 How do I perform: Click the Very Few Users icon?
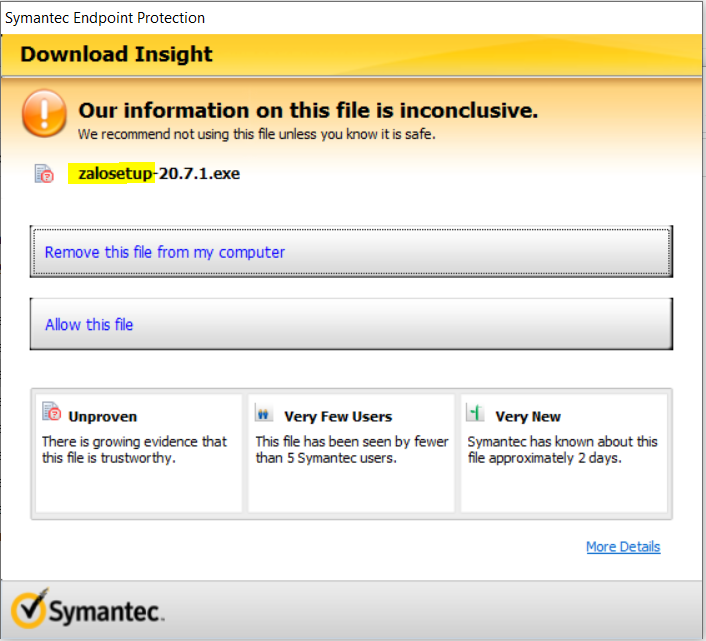click(264, 412)
